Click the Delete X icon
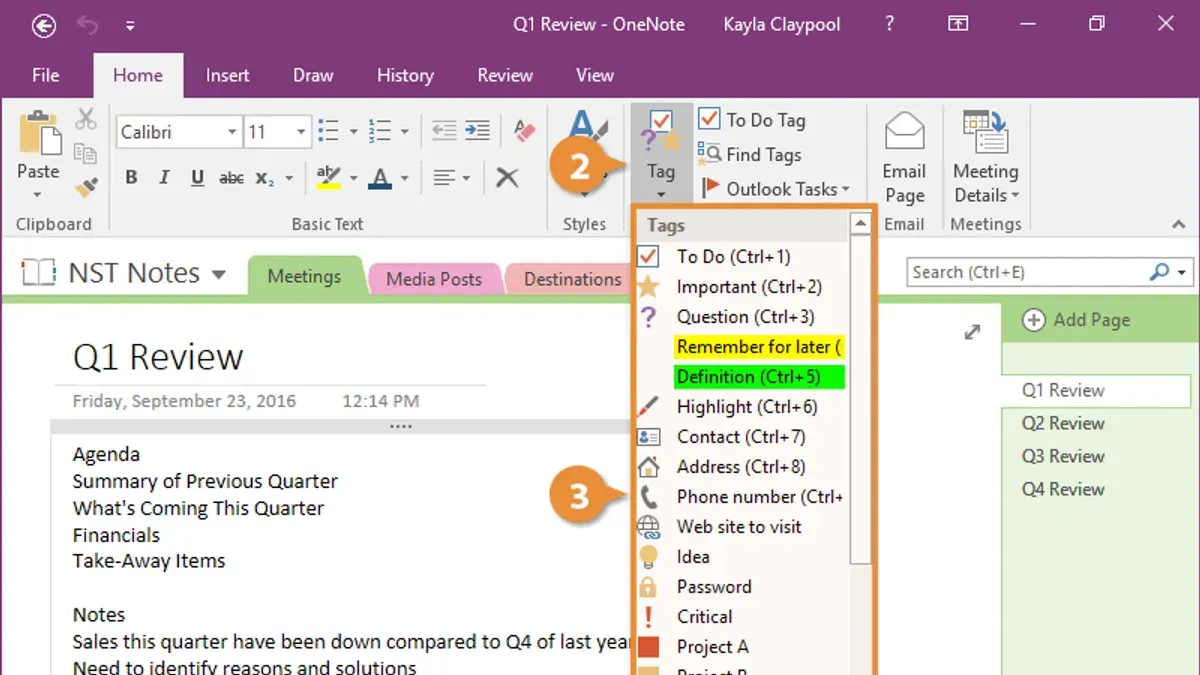 (507, 178)
